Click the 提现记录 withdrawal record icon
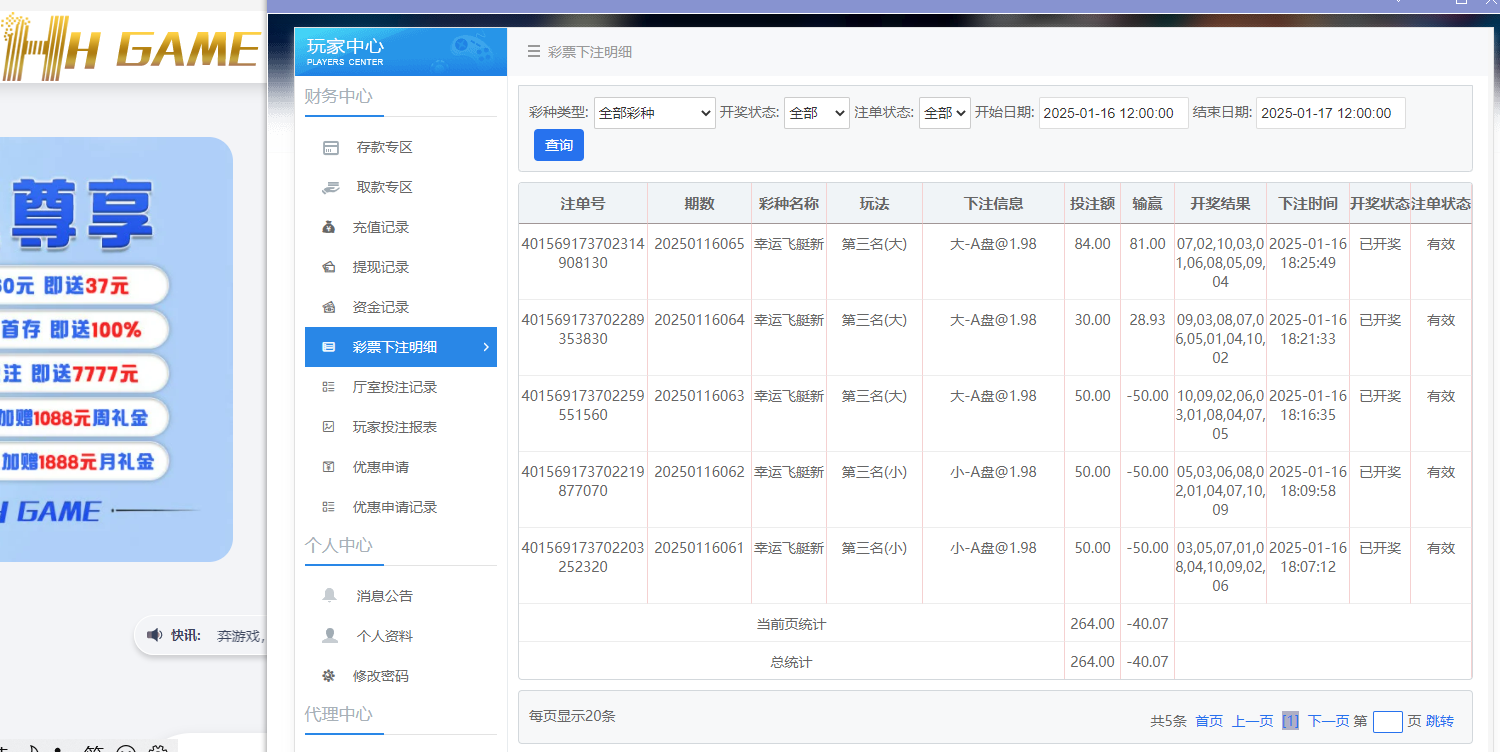 coord(330,267)
